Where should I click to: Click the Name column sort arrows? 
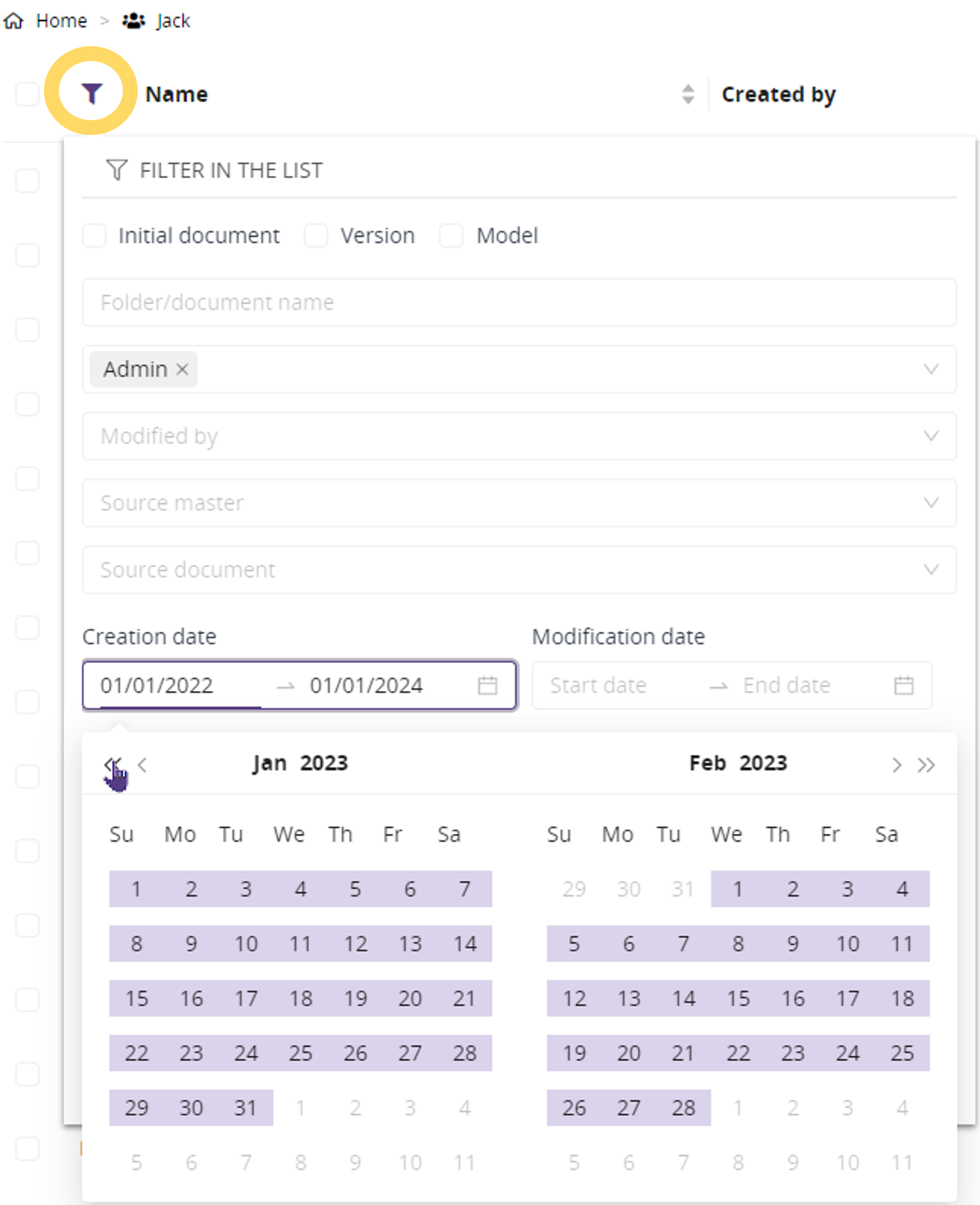tap(688, 94)
